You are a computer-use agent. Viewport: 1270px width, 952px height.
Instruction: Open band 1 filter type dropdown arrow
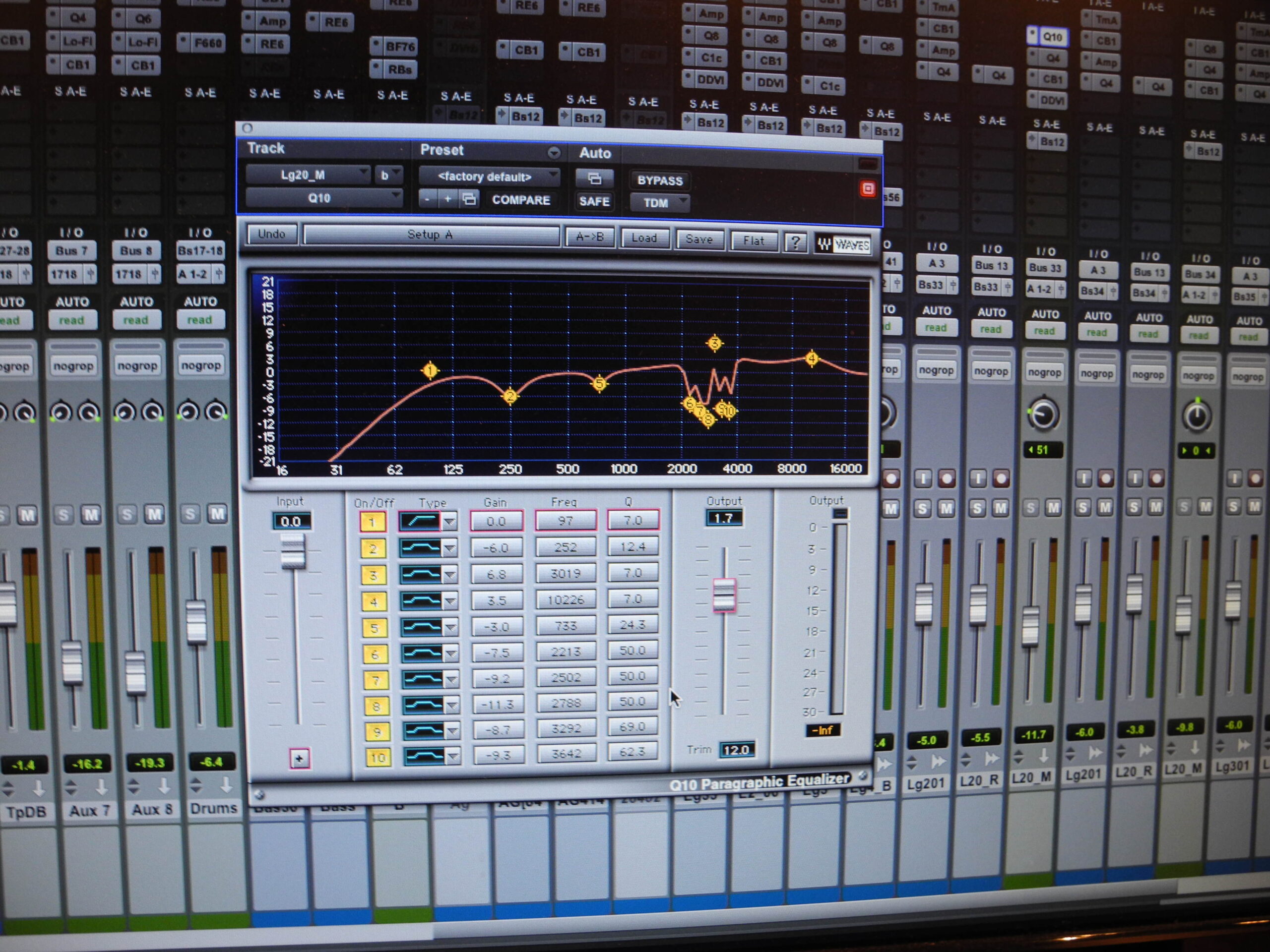pos(449,522)
